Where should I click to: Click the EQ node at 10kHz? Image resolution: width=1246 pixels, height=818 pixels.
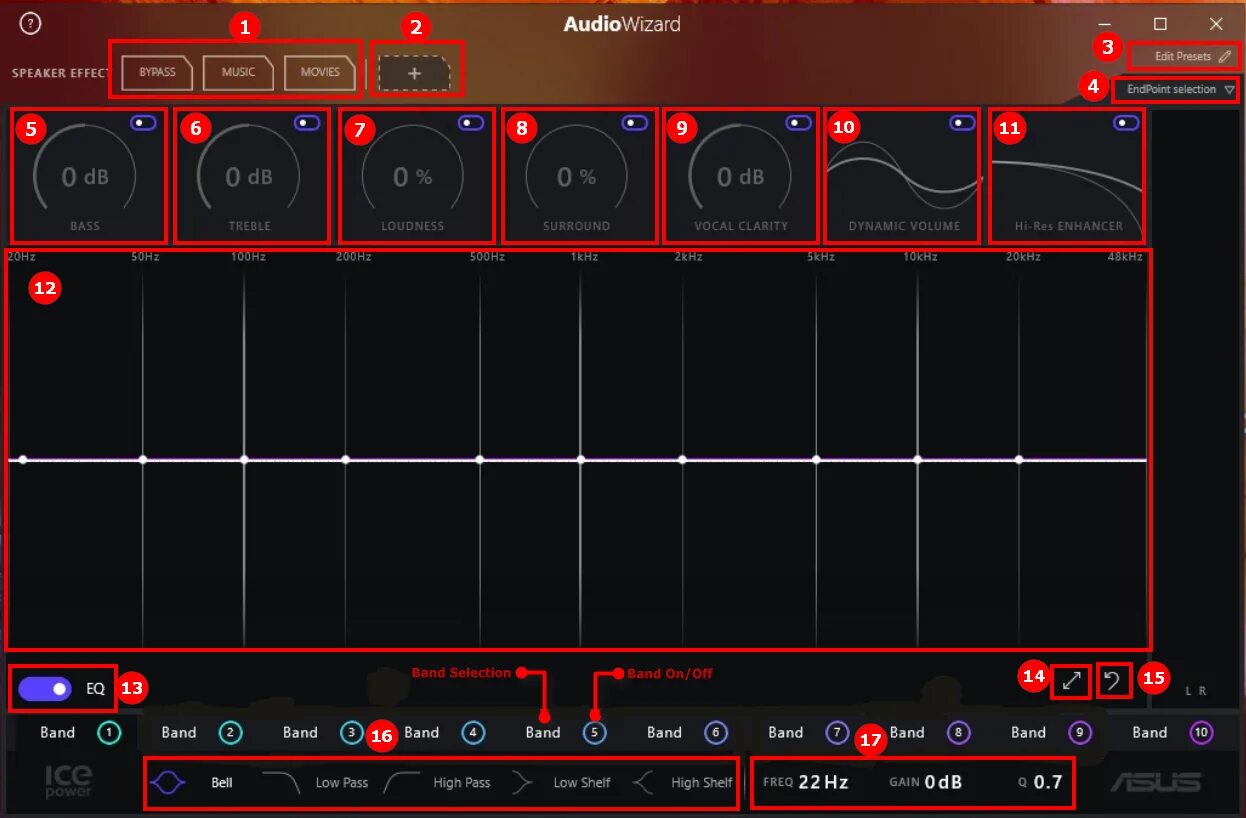[x=918, y=460]
